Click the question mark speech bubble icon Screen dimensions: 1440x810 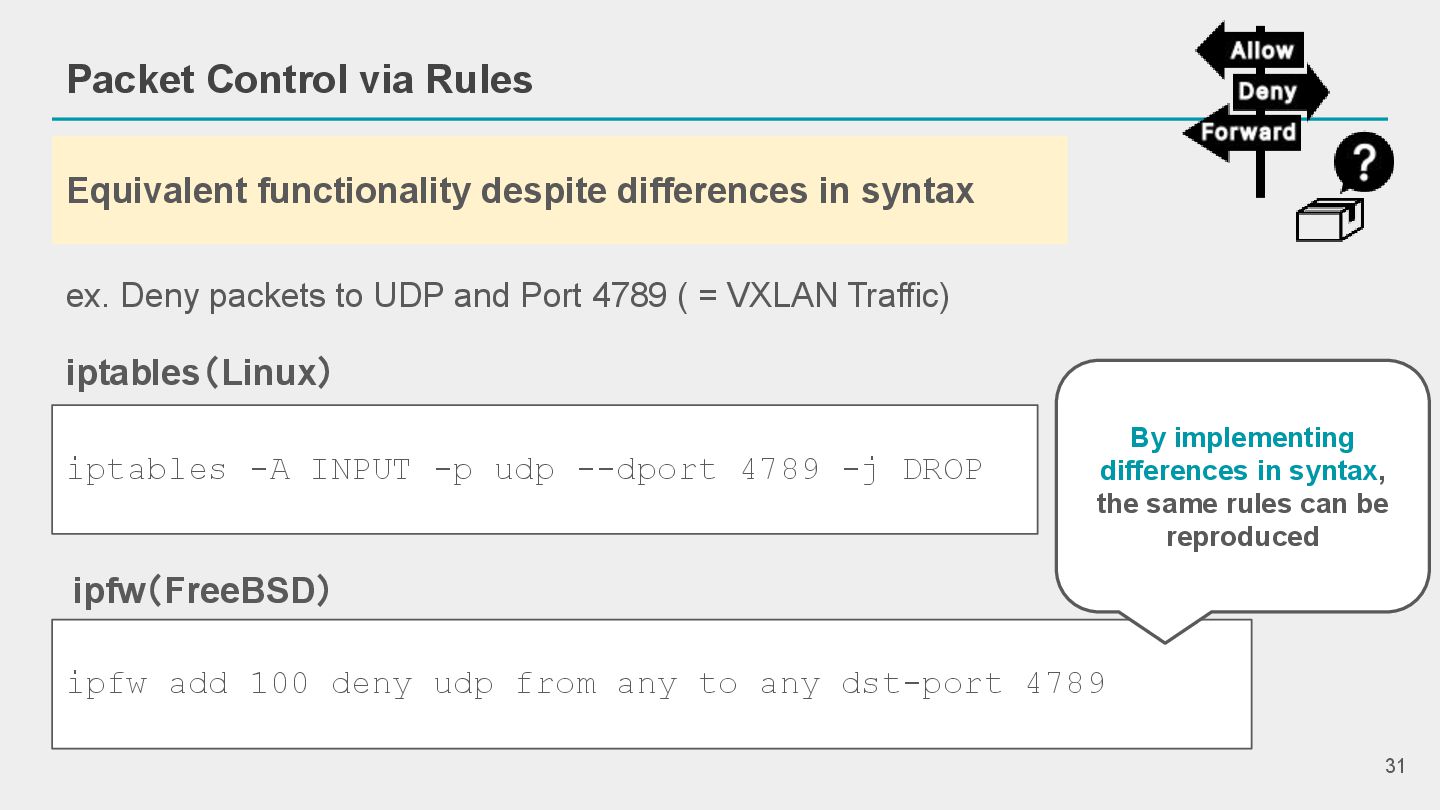(x=1363, y=163)
